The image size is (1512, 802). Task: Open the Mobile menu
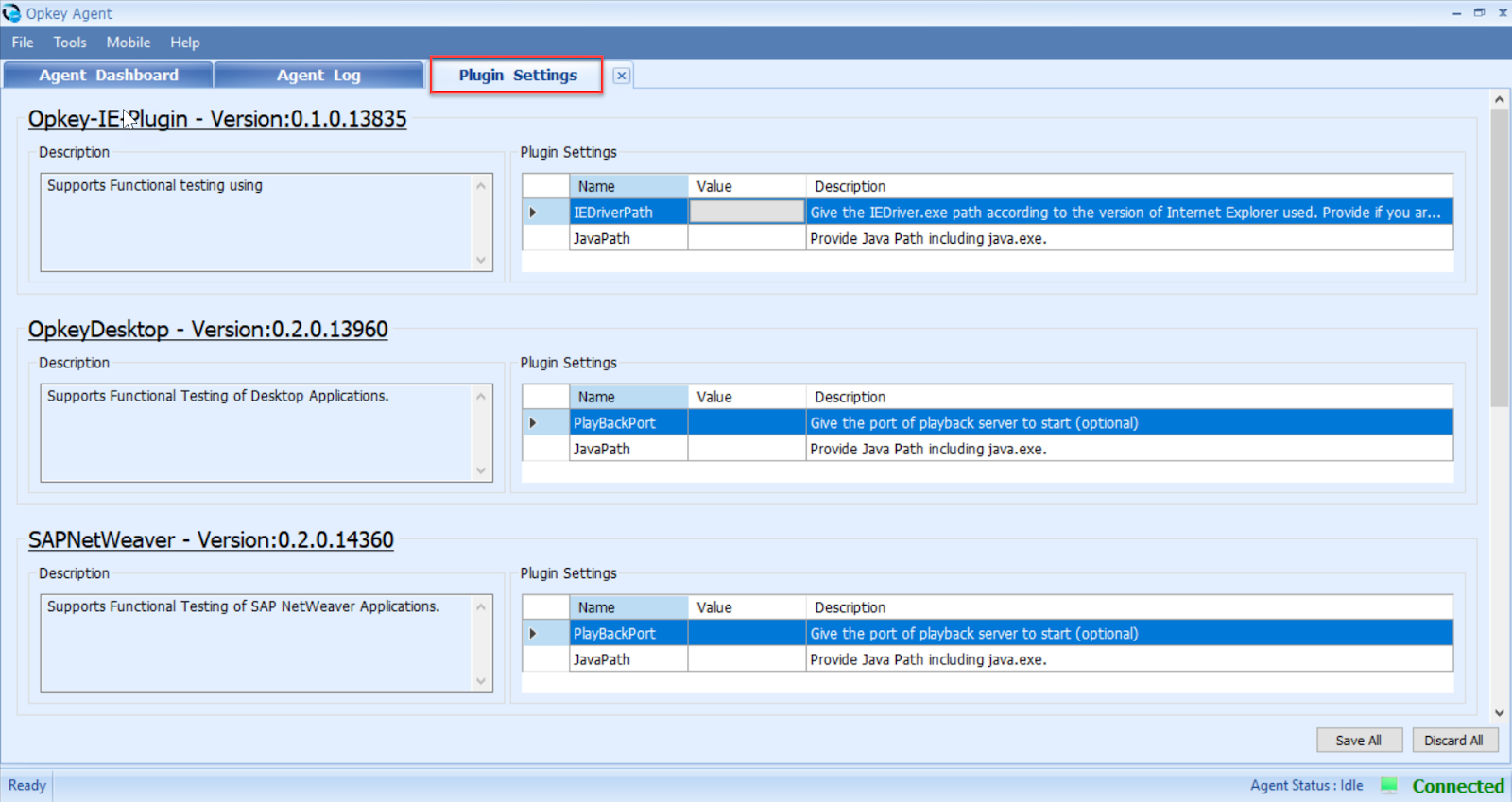(129, 43)
